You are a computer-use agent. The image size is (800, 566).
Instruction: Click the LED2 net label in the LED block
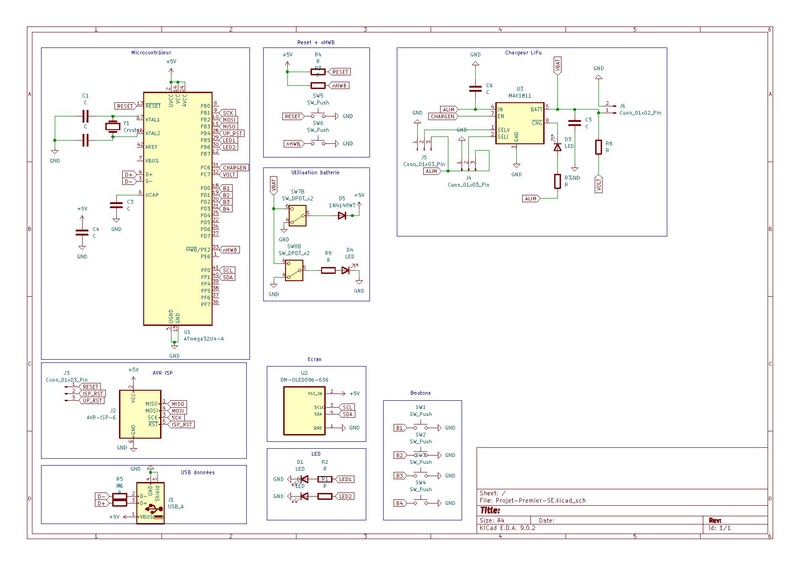coord(345,496)
